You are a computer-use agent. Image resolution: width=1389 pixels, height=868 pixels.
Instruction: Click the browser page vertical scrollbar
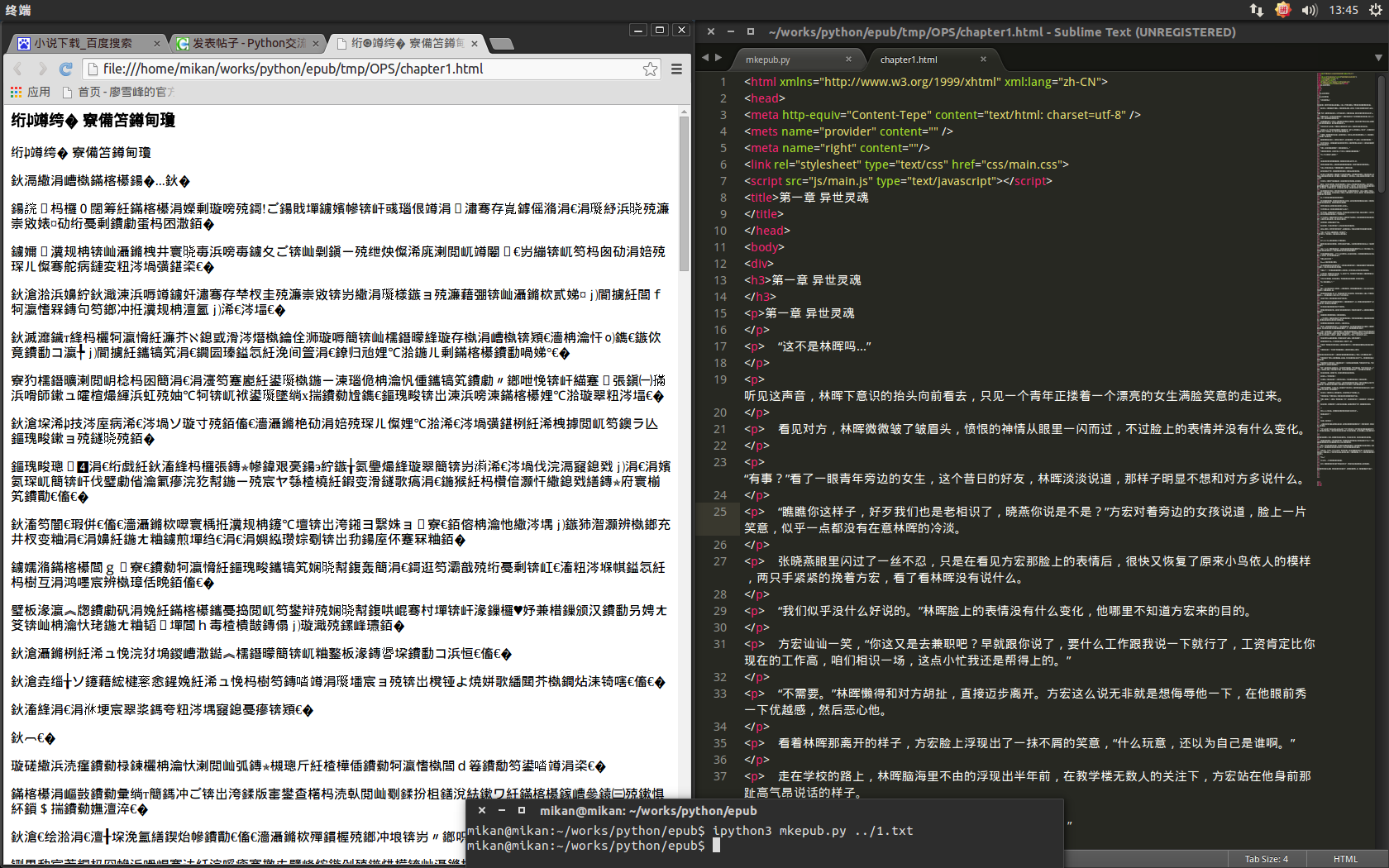tap(684, 195)
